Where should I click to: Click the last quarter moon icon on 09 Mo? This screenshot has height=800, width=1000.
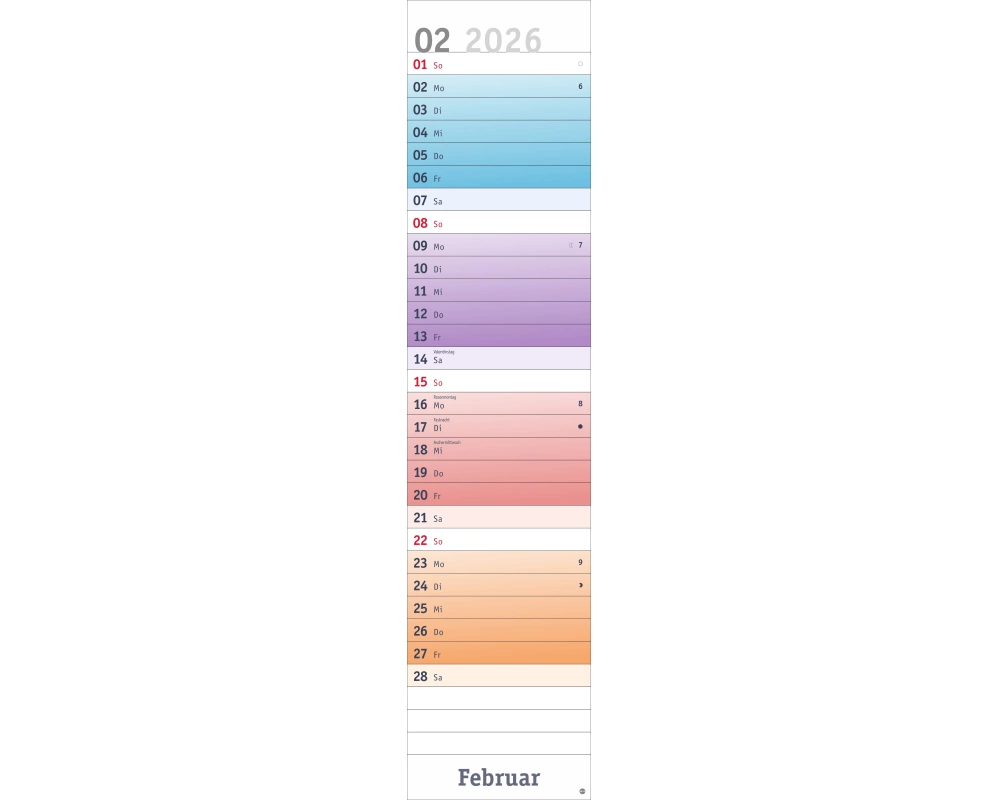click(x=571, y=245)
